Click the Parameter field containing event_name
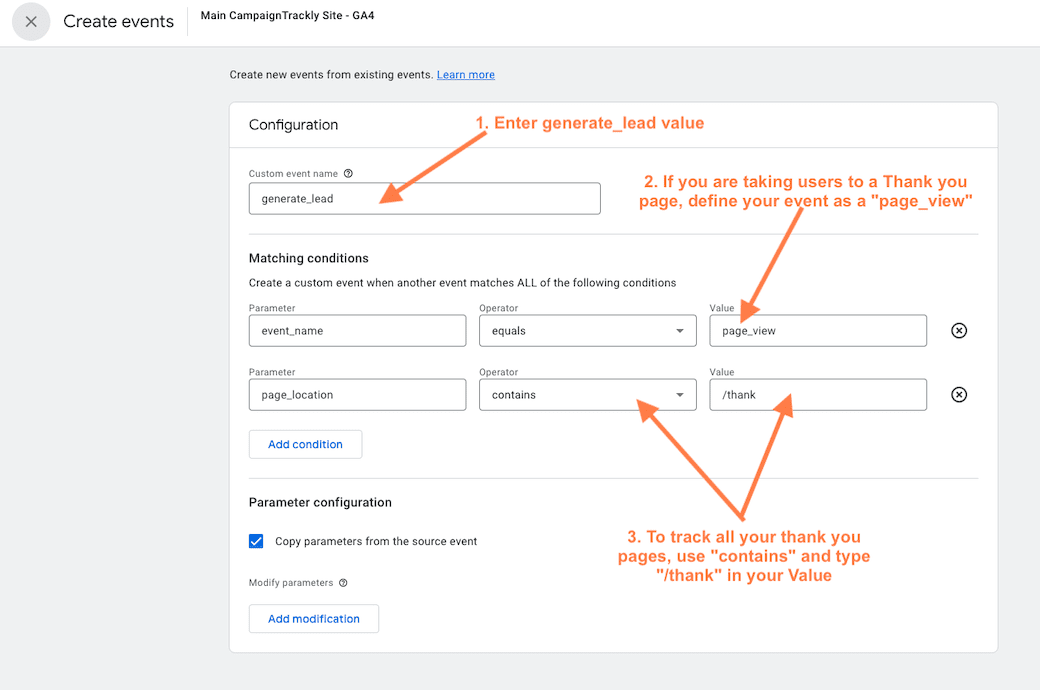1040x690 pixels. click(x=357, y=330)
